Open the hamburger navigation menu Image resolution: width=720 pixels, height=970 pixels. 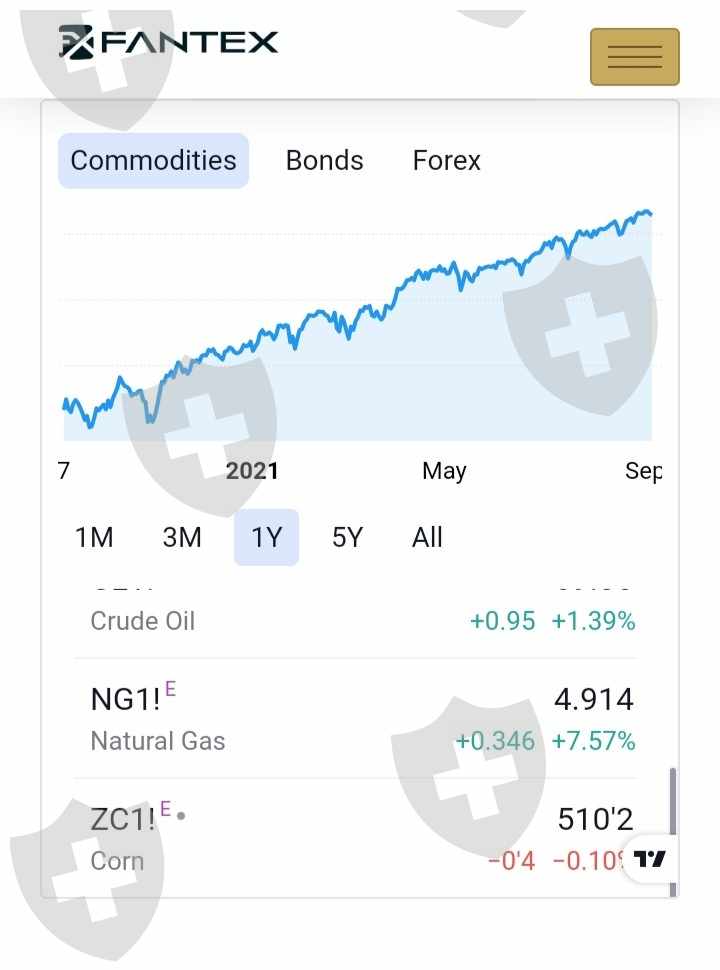(x=634, y=57)
